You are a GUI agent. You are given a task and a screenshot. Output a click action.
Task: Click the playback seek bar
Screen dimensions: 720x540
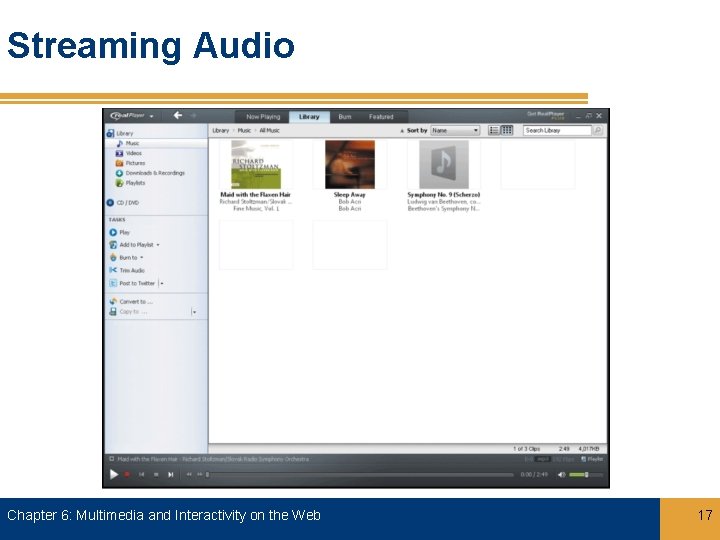[360, 474]
